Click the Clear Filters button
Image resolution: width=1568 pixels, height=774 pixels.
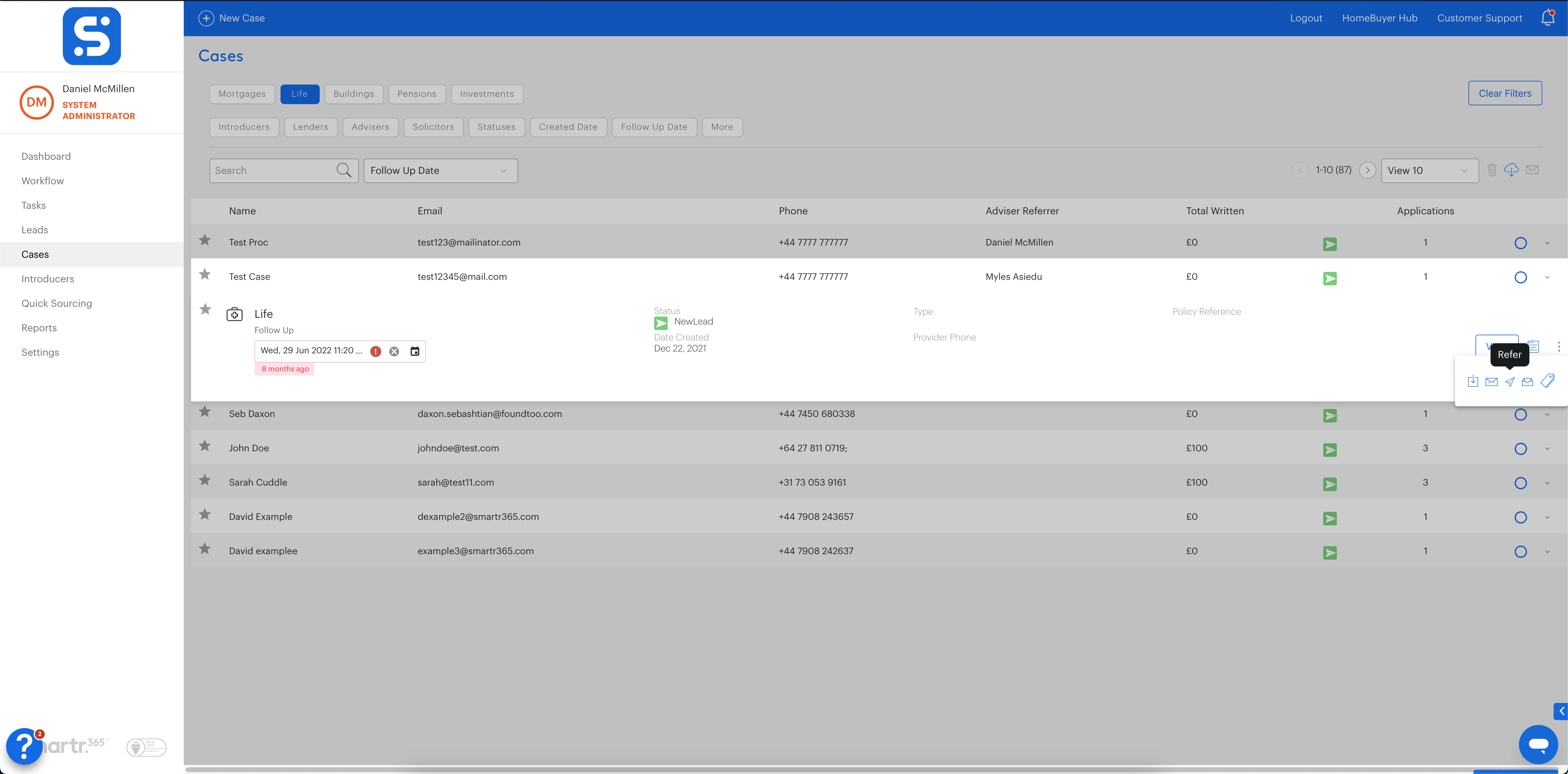1505,93
